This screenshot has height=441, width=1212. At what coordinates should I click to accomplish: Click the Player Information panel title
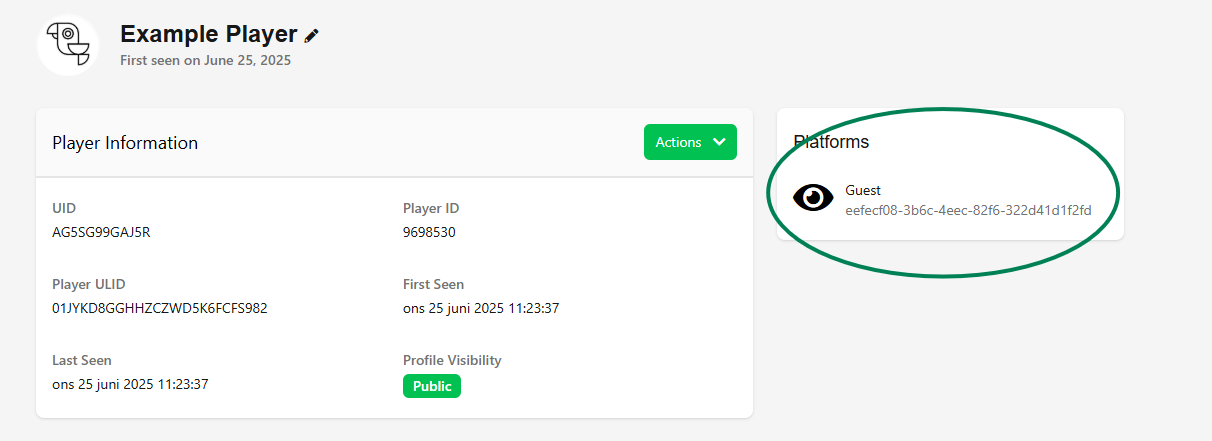click(125, 143)
